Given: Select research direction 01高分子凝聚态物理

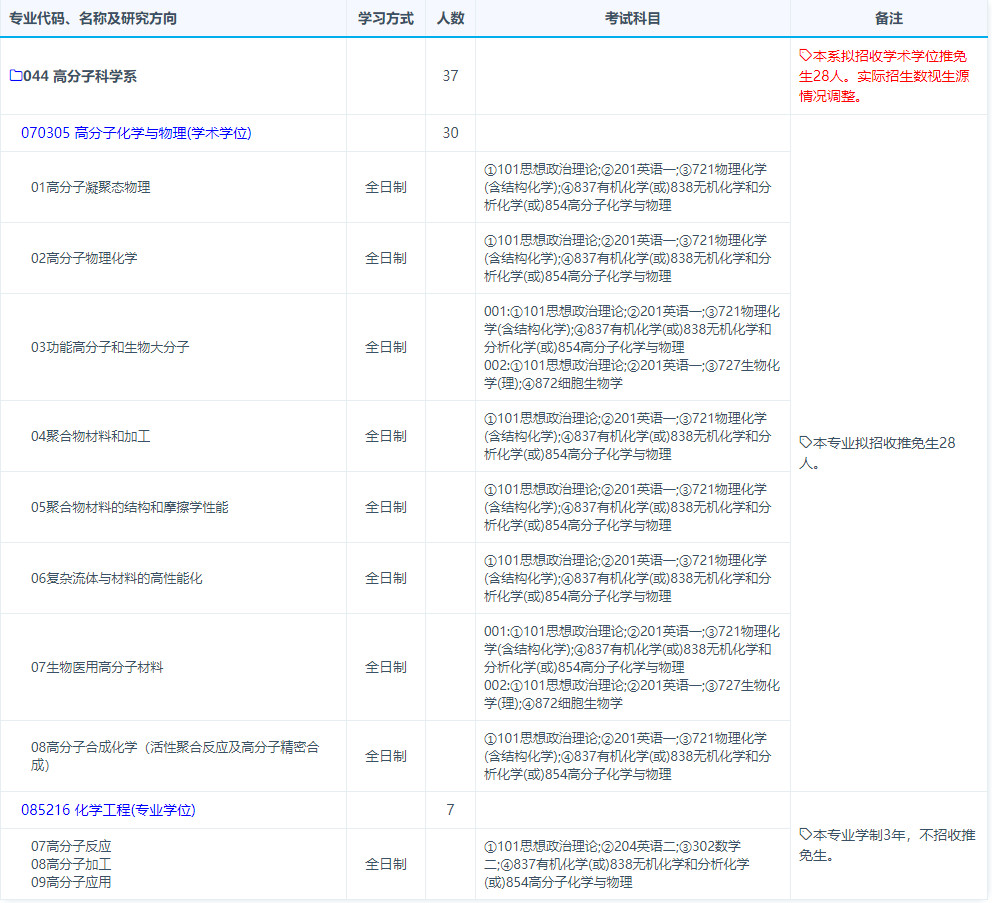Looking at the screenshot, I should click(91, 187).
